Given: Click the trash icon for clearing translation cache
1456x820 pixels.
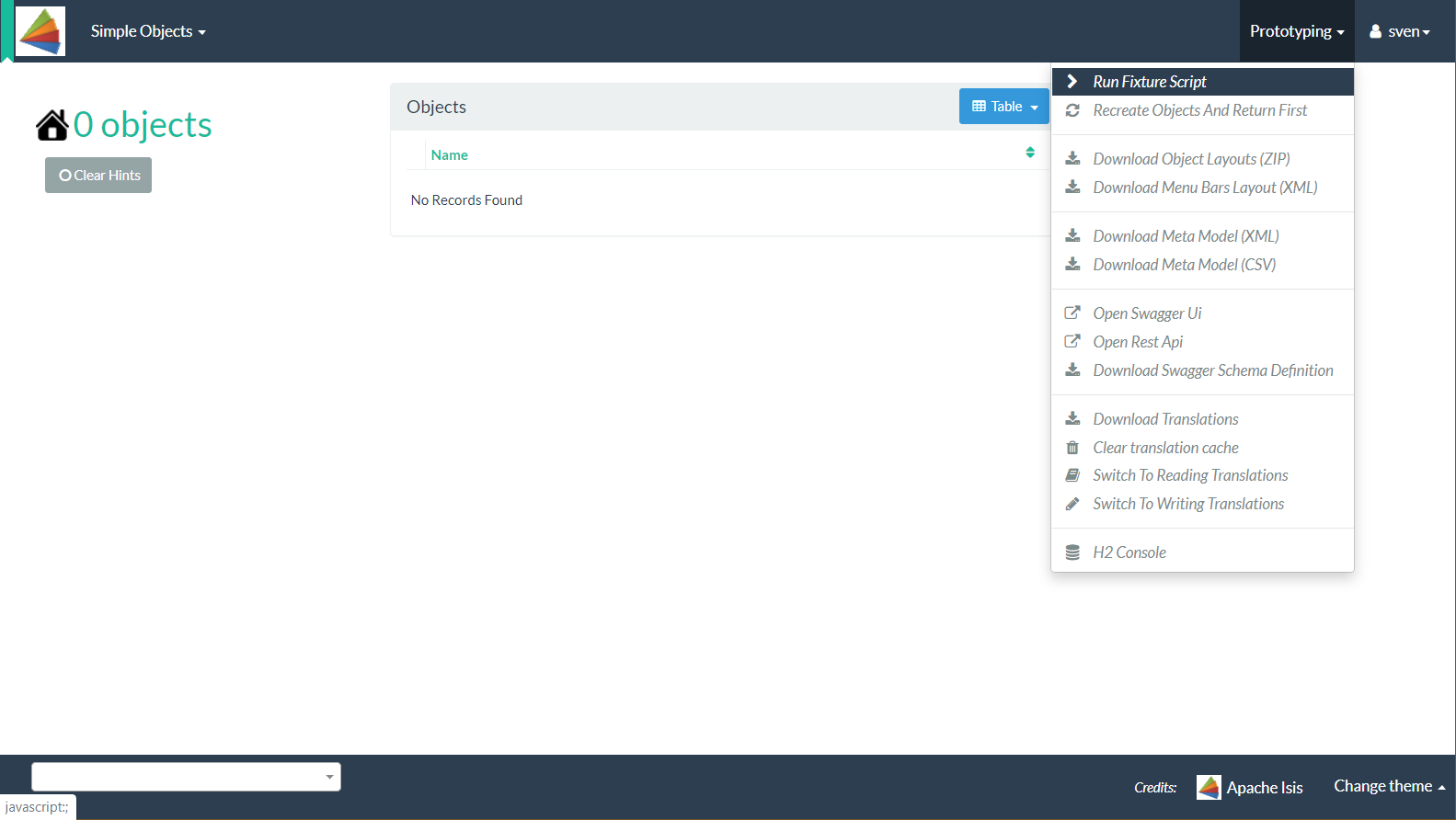Looking at the screenshot, I should click(x=1072, y=448).
